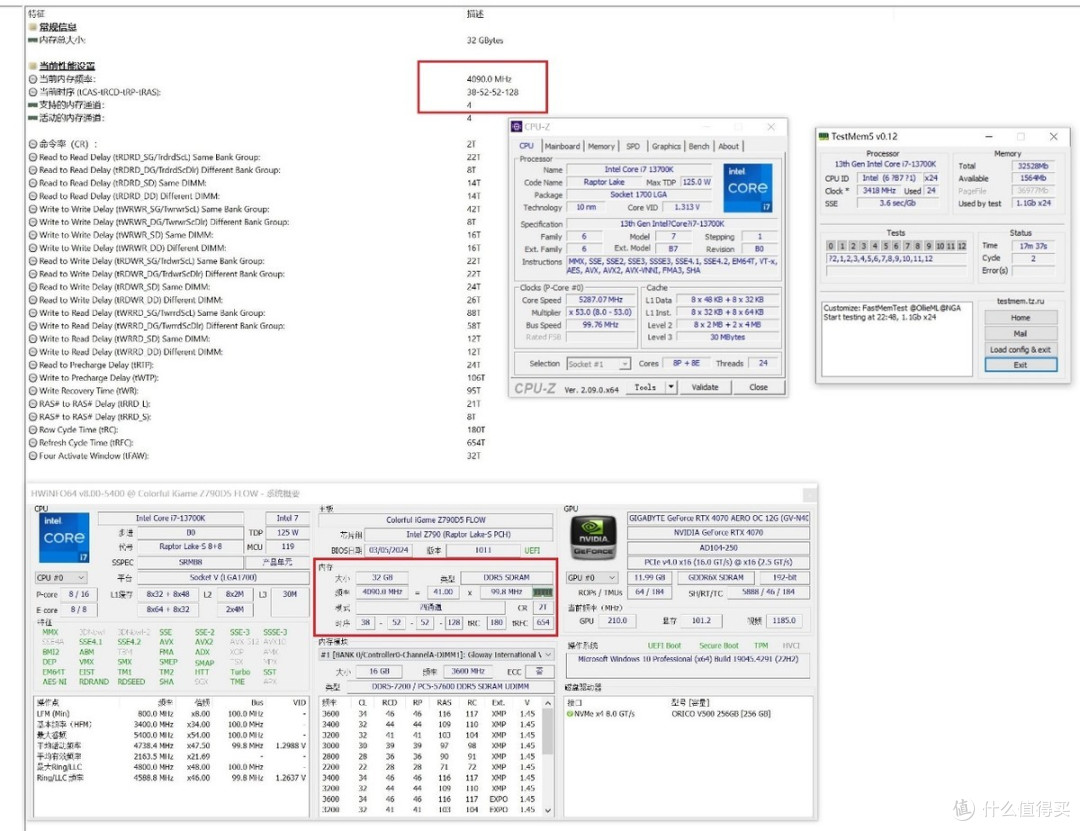Viewport: 1080px width, 831px height.
Task: Open the GPU #0 dropdown in HWiNFO
Action: coord(592,577)
